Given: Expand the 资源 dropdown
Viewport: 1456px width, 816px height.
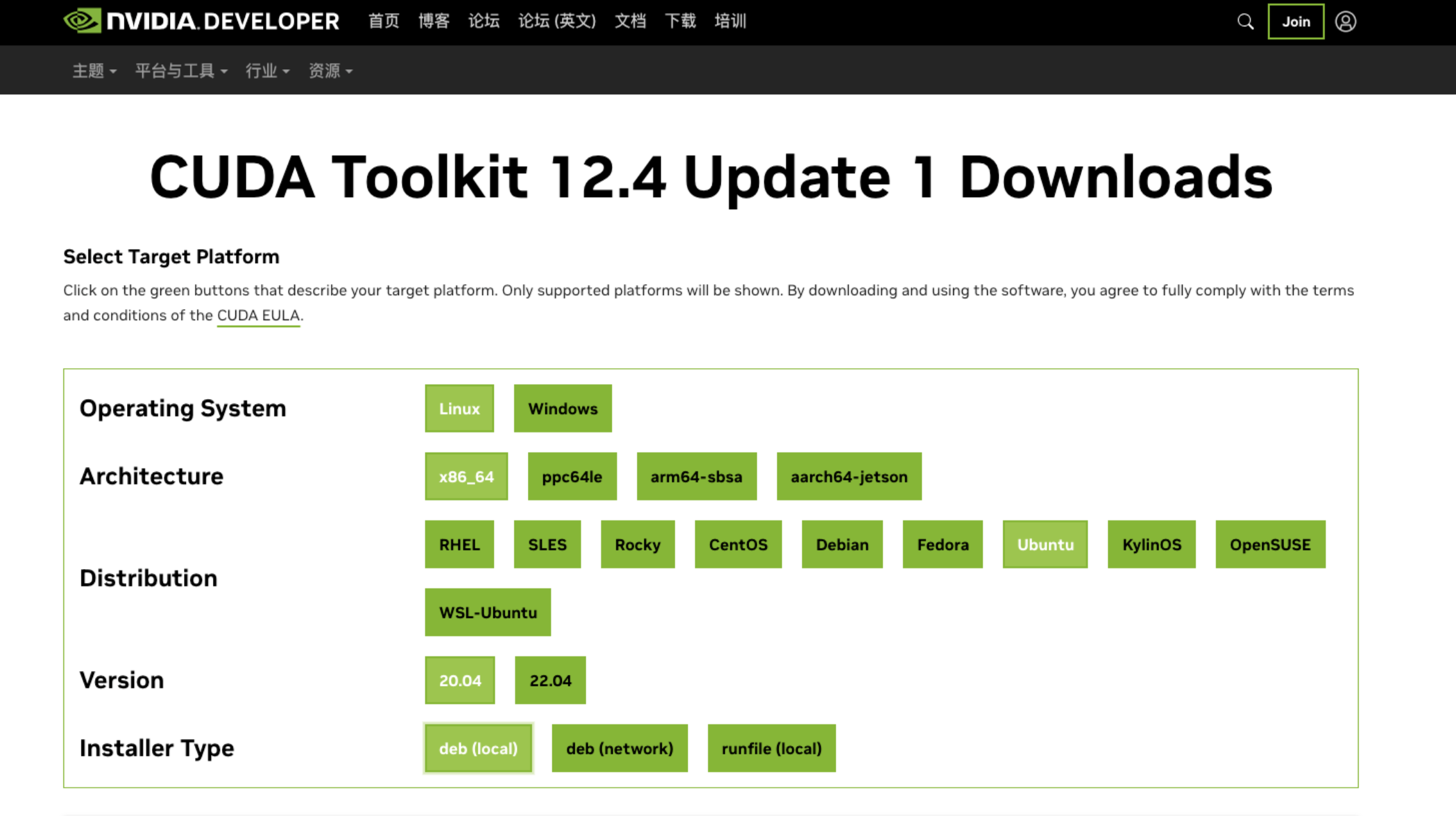Looking at the screenshot, I should (x=330, y=71).
